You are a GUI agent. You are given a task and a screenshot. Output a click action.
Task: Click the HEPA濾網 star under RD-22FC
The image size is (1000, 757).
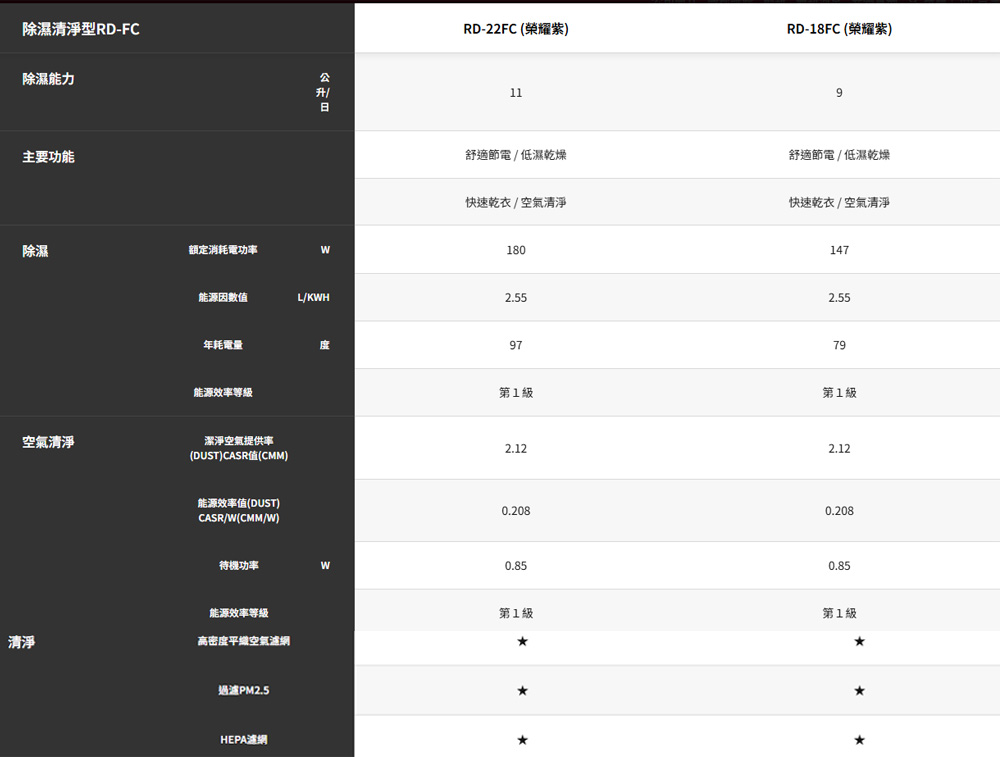522,740
